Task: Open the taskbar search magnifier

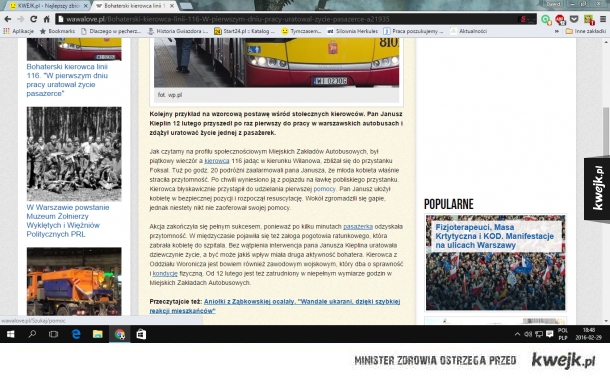Action: click(32, 334)
